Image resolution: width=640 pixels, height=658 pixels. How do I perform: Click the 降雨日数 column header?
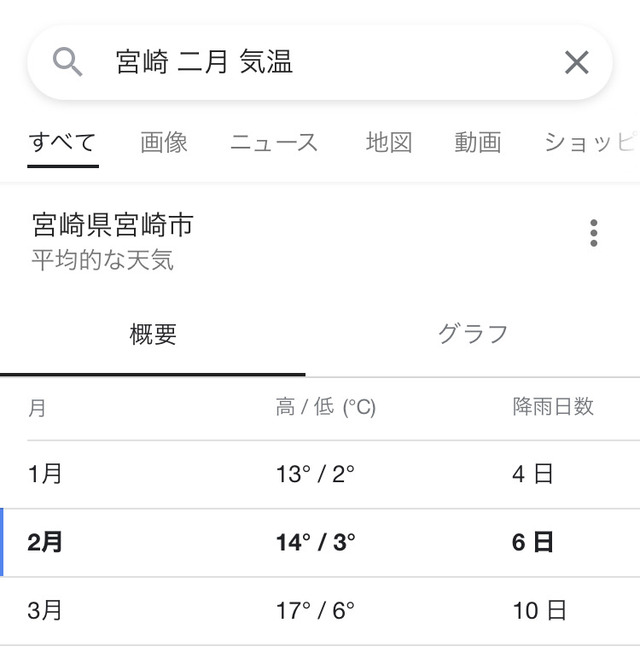(553, 407)
